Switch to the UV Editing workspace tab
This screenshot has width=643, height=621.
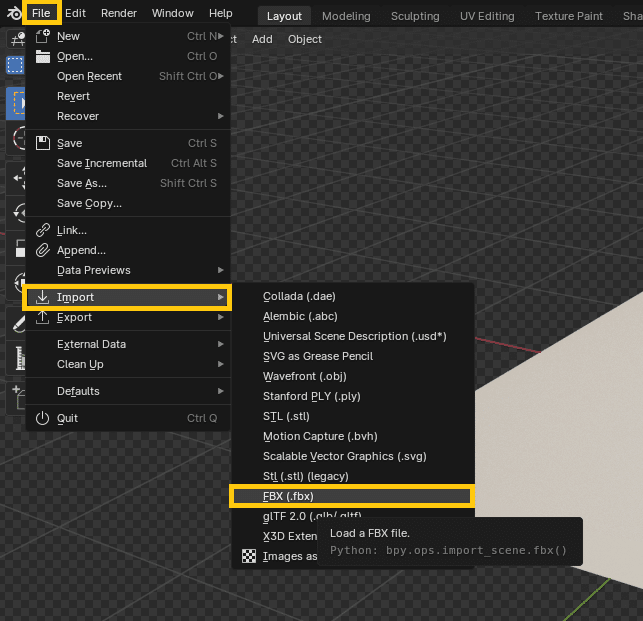tap(487, 16)
